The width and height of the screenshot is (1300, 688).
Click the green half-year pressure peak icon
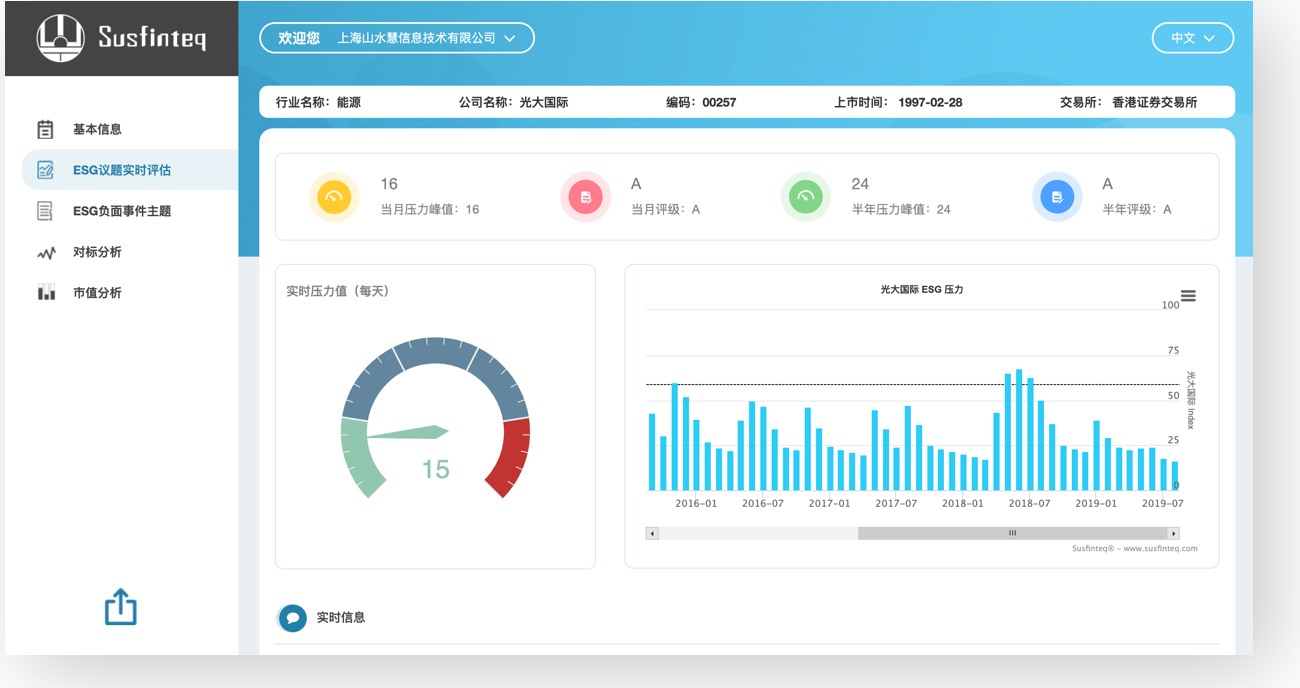coord(805,197)
